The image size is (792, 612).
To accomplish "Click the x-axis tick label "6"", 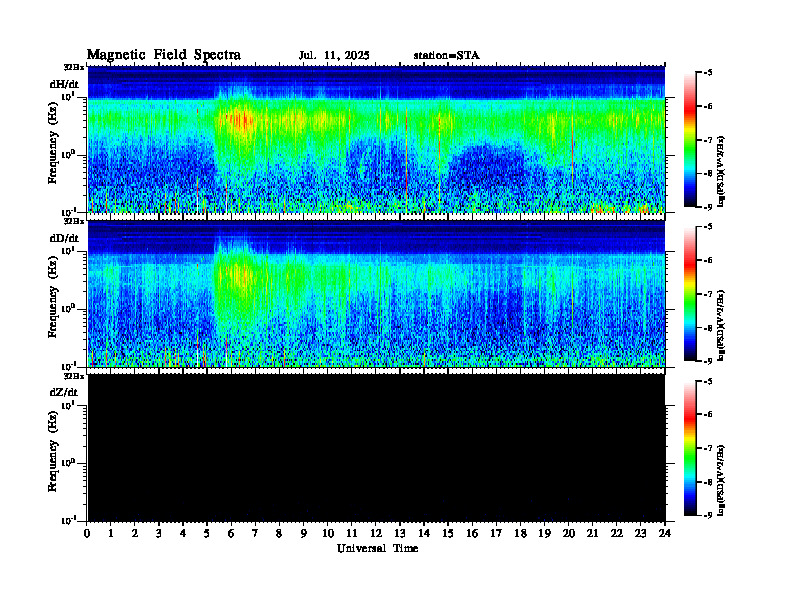I will tap(231, 533).
